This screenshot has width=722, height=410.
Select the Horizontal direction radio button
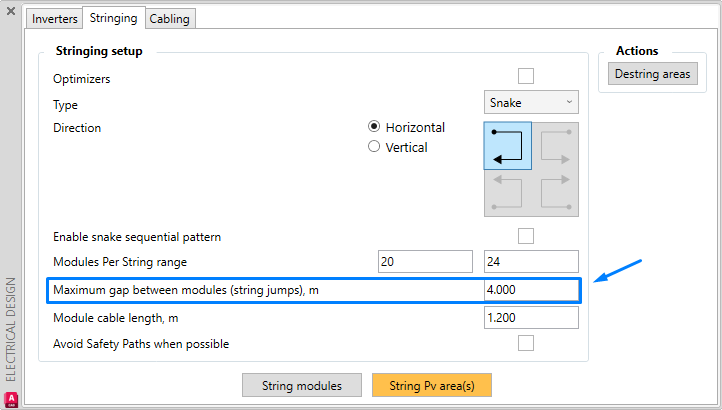(374, 126)
